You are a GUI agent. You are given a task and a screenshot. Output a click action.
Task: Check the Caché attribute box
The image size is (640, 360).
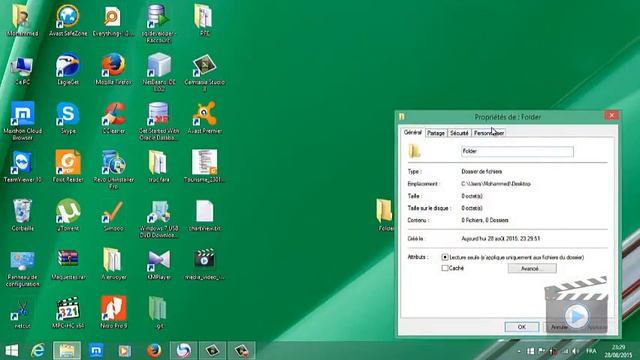pos(445,268)
